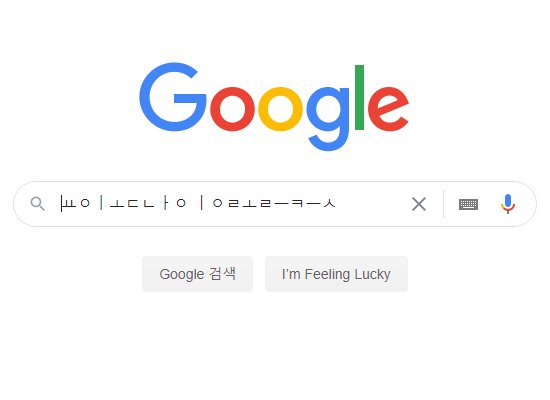Viewport: 550px width, 400px height.
Task: Click the Google logo
Action: pyautogui.click(x=274, y=107)
